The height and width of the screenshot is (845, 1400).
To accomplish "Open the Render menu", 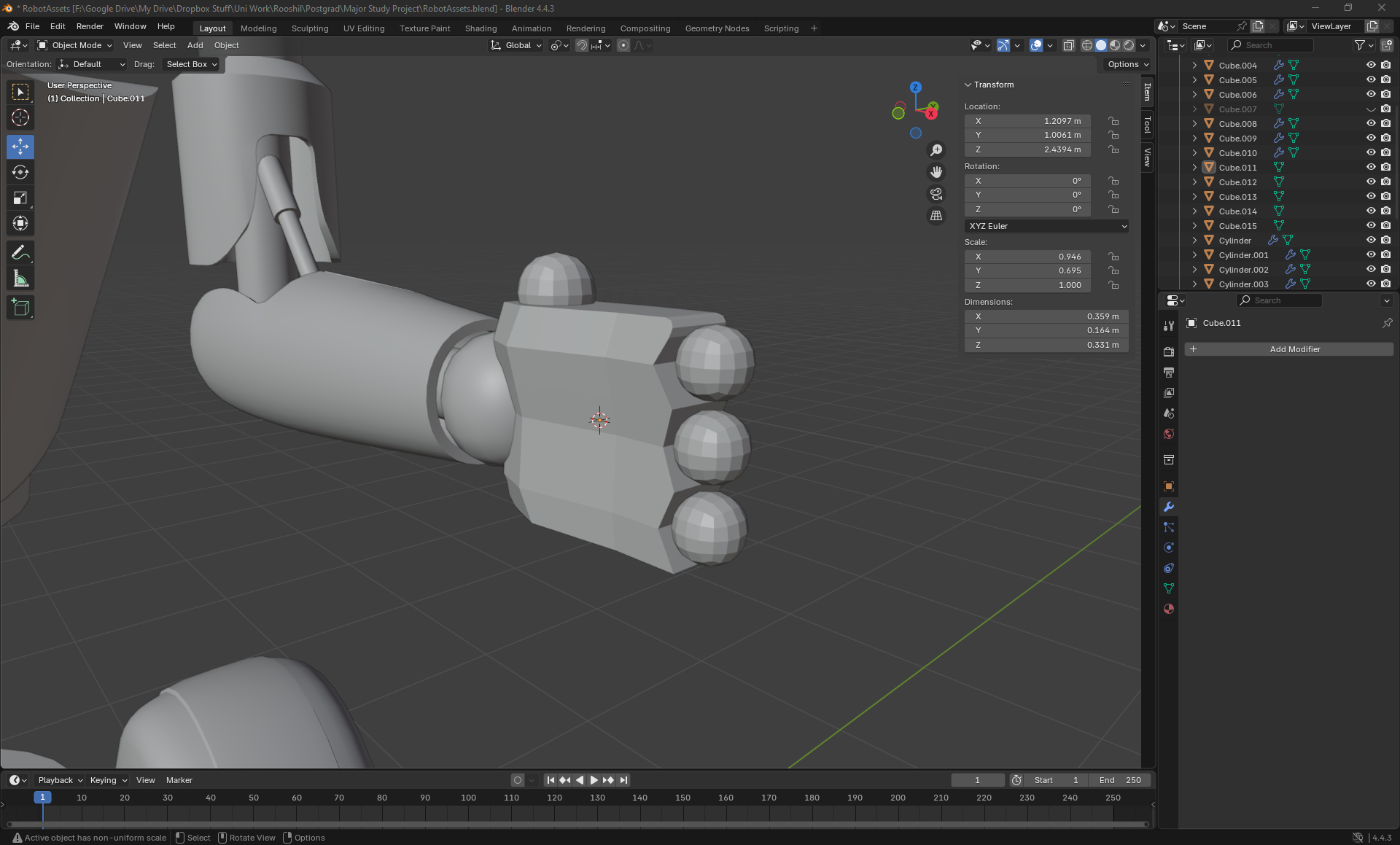I will click(x=90, y=26).
